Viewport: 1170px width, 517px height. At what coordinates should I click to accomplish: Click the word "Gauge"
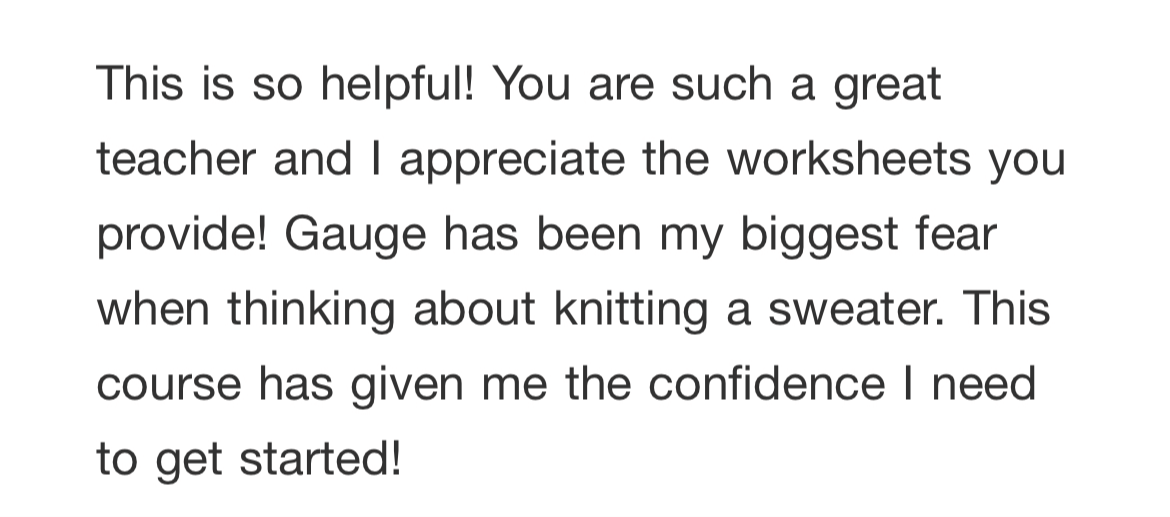[x=355, y=238]
